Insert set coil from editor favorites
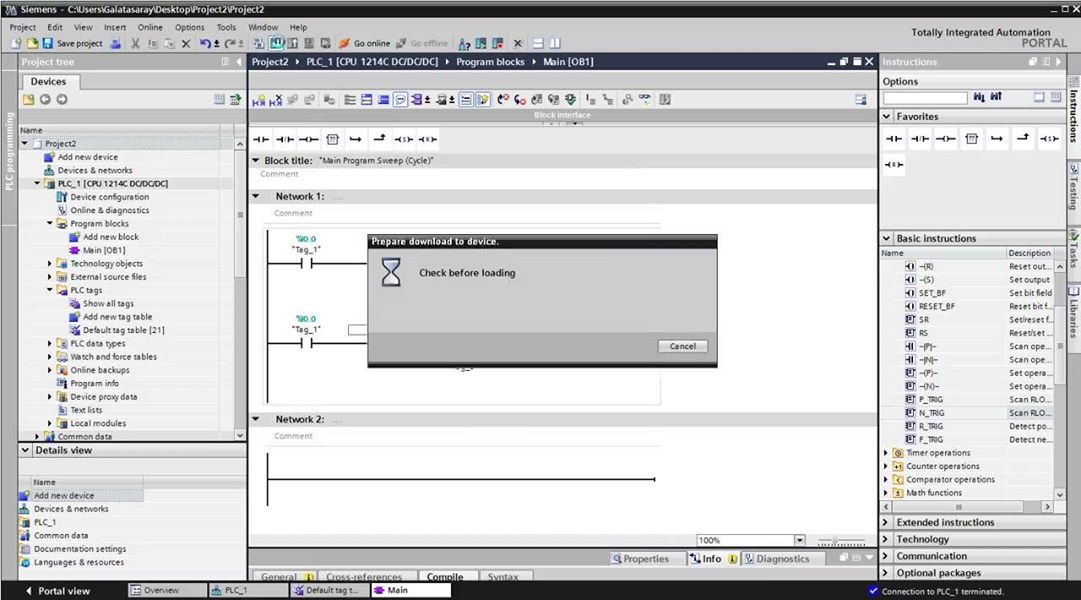The height and width of the screenshot is (600, 1081). tap(404, 139)
